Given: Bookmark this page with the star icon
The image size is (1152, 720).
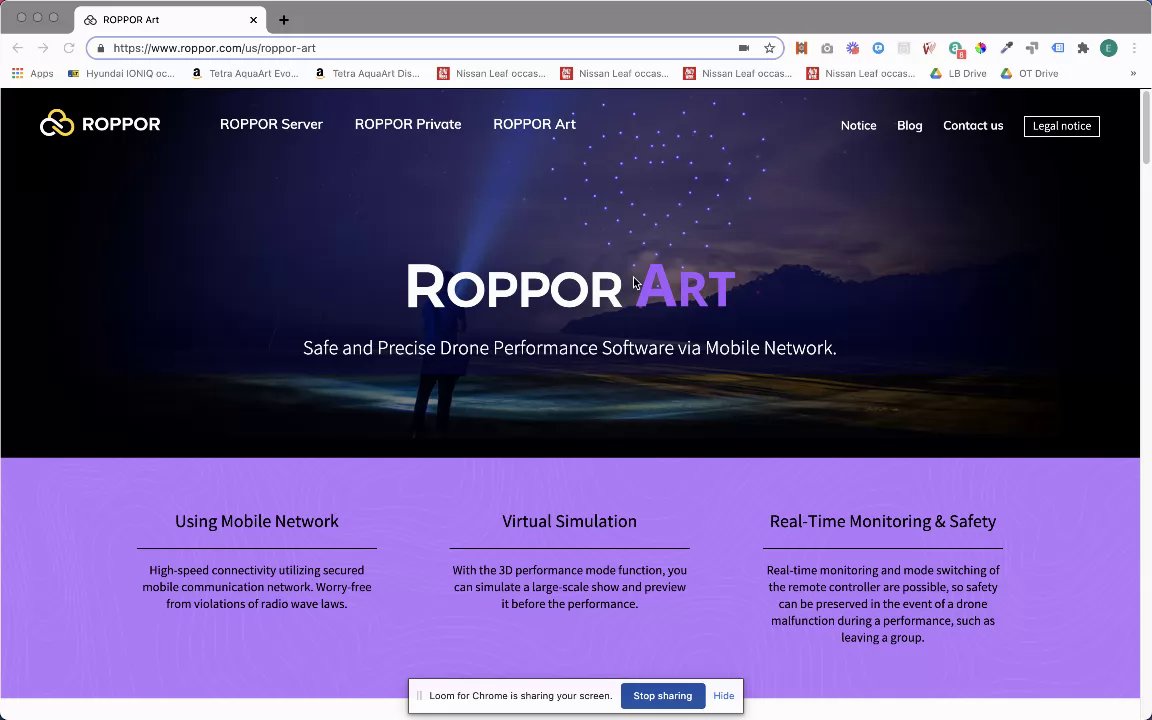Looking at the screenshot, I should 769,48.
